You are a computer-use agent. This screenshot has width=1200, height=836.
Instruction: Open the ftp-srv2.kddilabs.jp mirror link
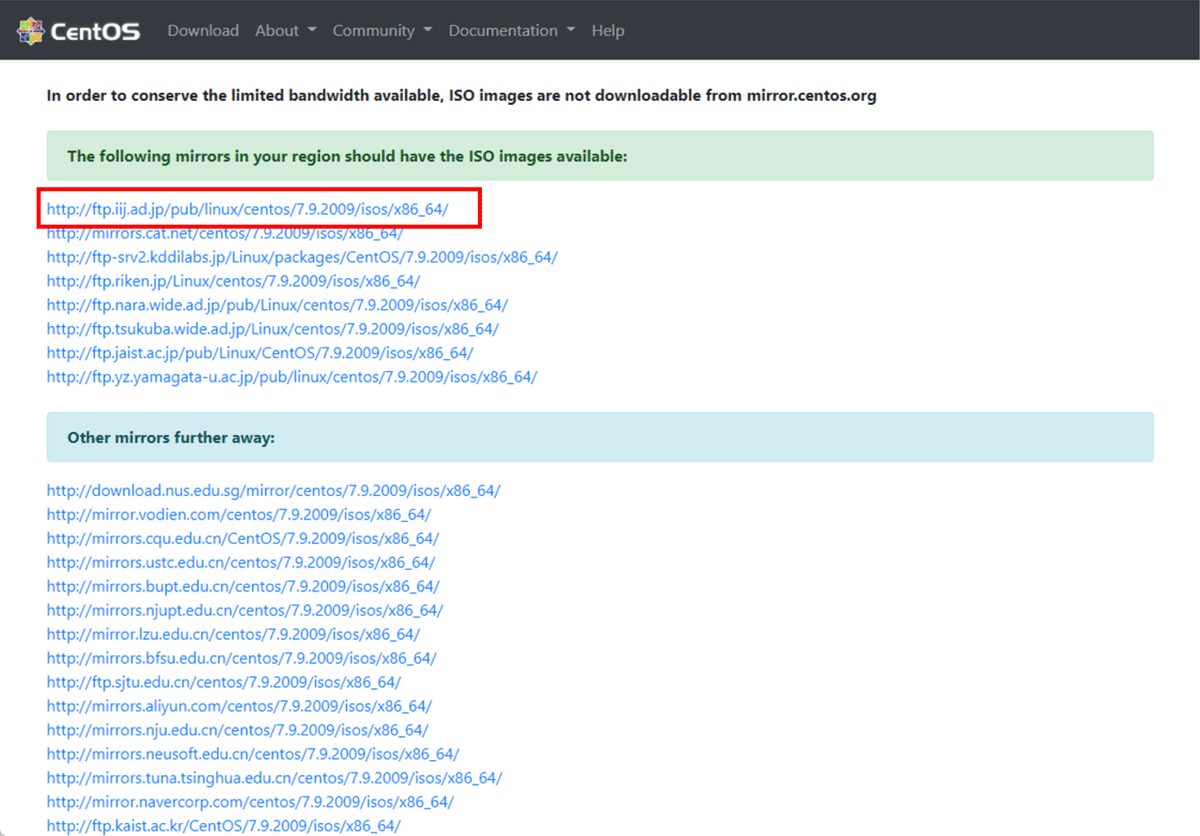click(x=302, y=257)
